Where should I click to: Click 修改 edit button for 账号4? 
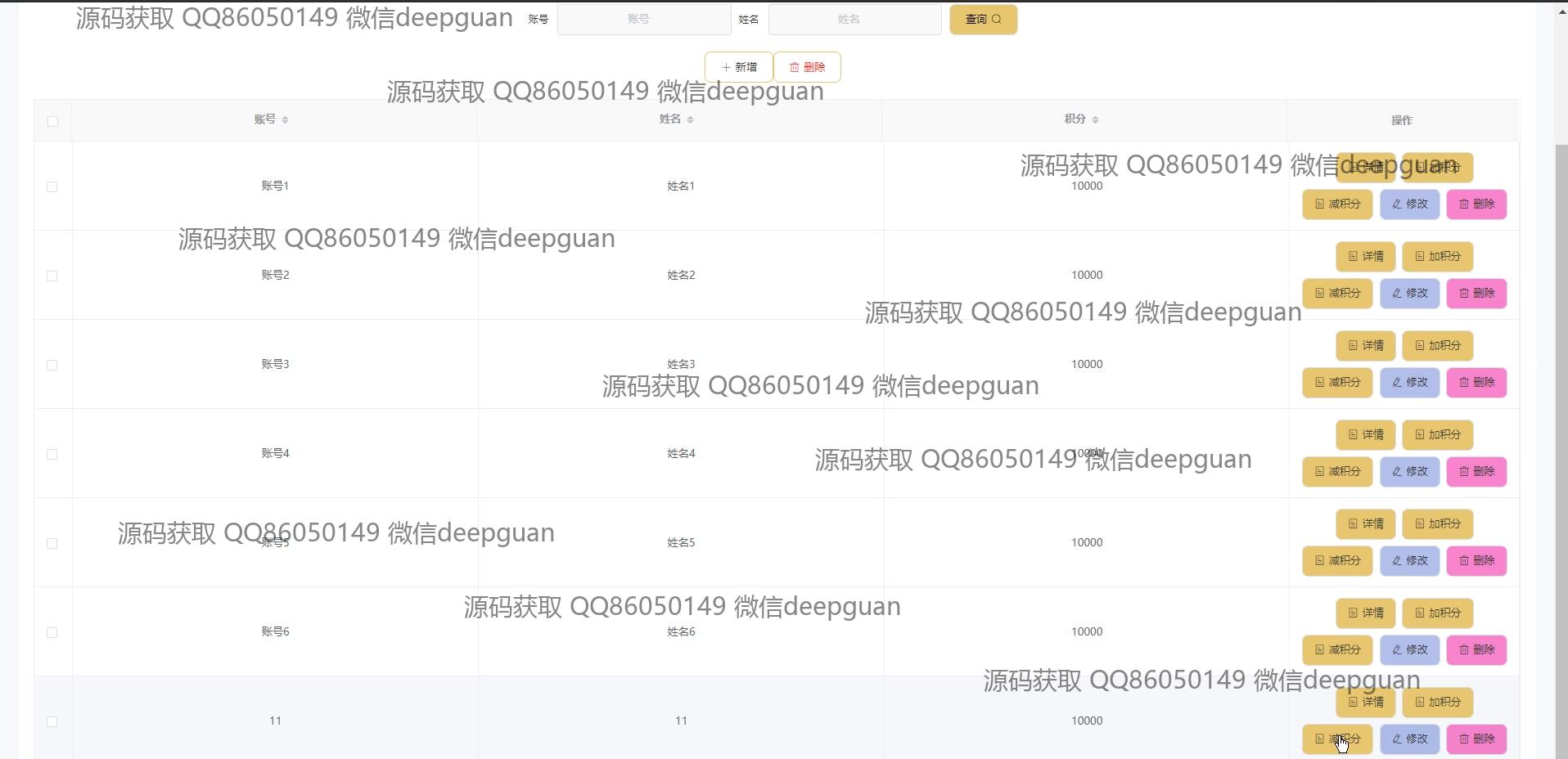[x=1409, y=472]
